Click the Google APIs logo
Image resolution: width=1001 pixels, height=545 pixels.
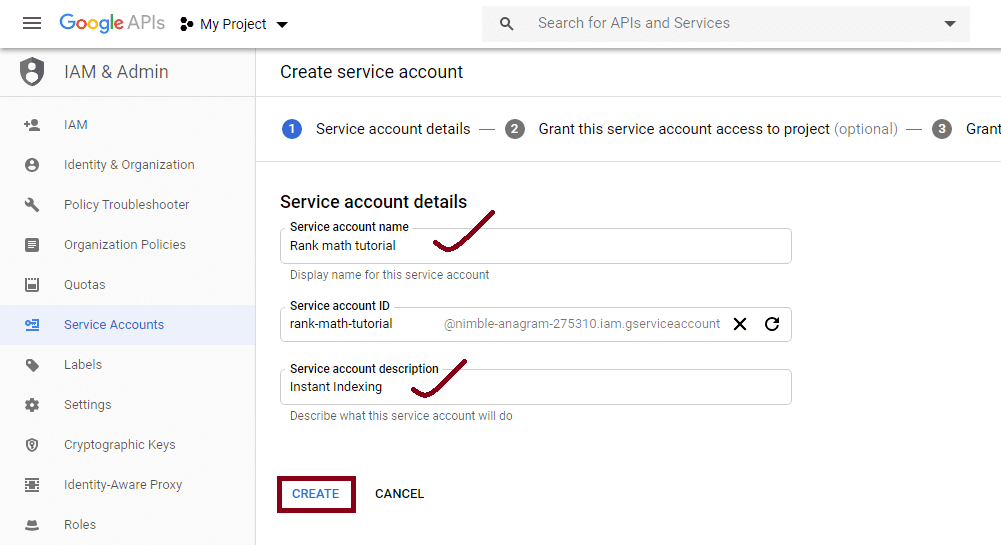[112, 23]
